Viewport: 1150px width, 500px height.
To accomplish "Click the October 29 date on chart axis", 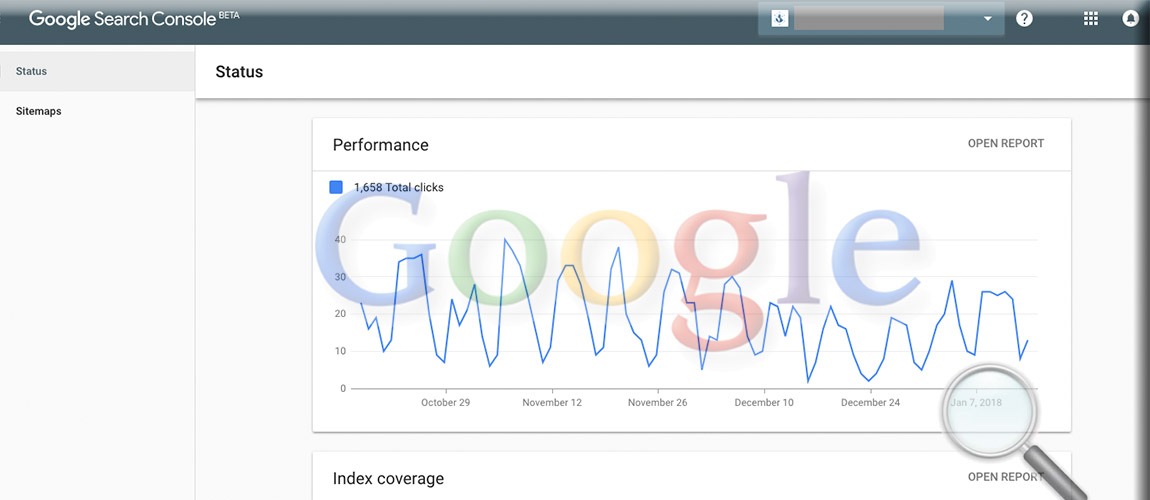I will [445, 402].
